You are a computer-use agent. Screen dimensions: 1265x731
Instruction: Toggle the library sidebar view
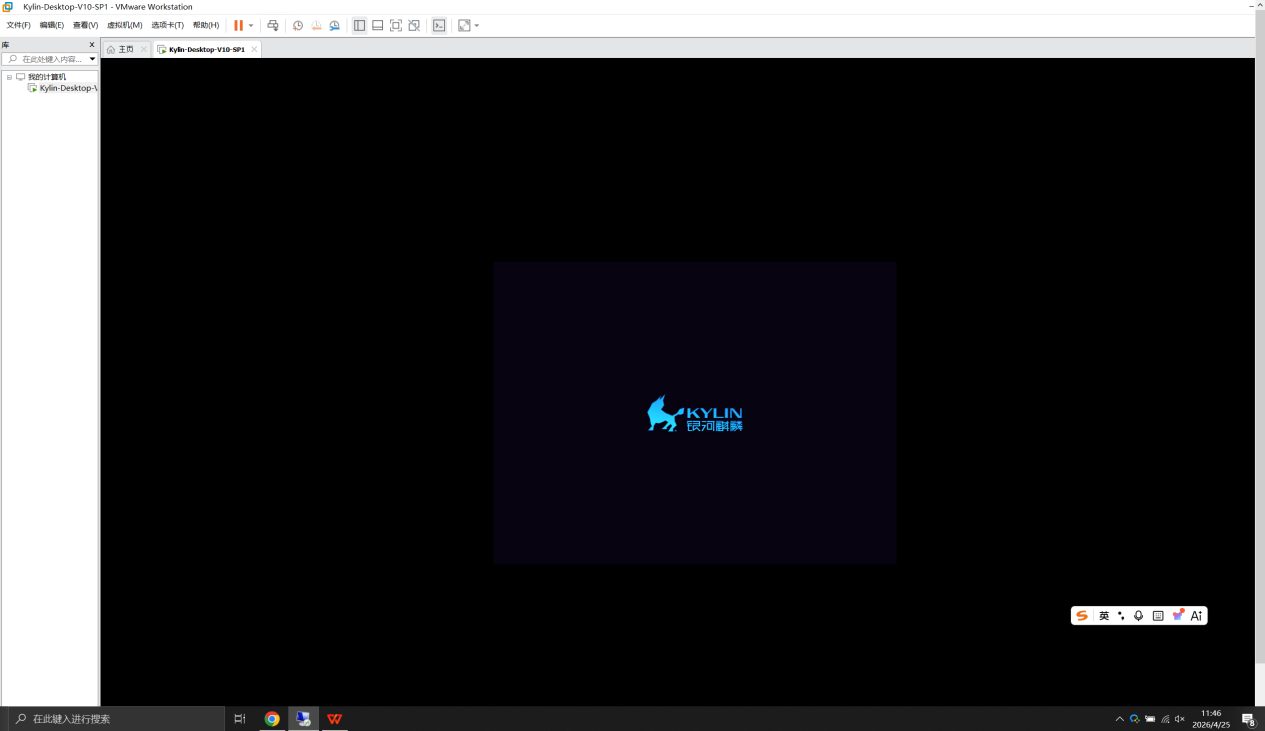coord(359,25)
